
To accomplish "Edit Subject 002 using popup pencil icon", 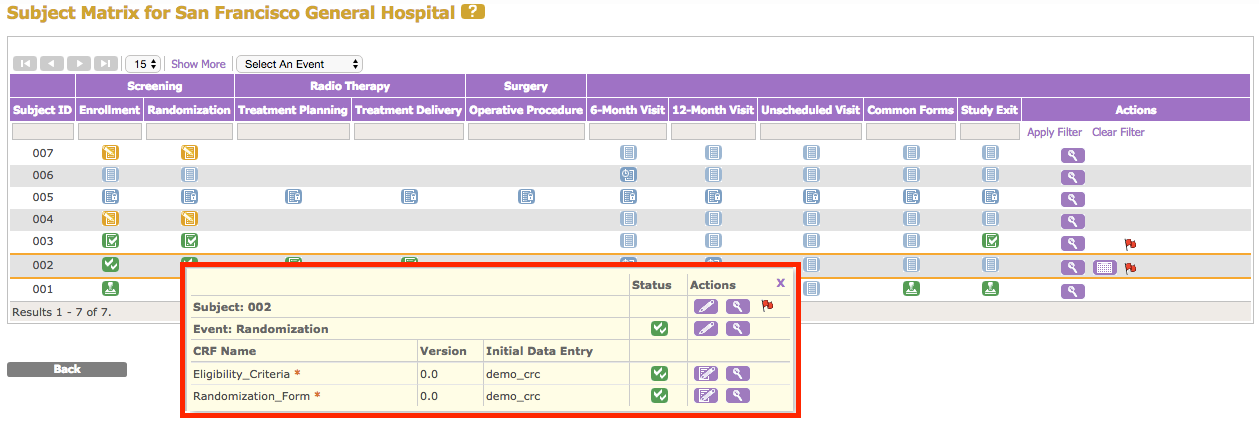I will click(706, 307).
